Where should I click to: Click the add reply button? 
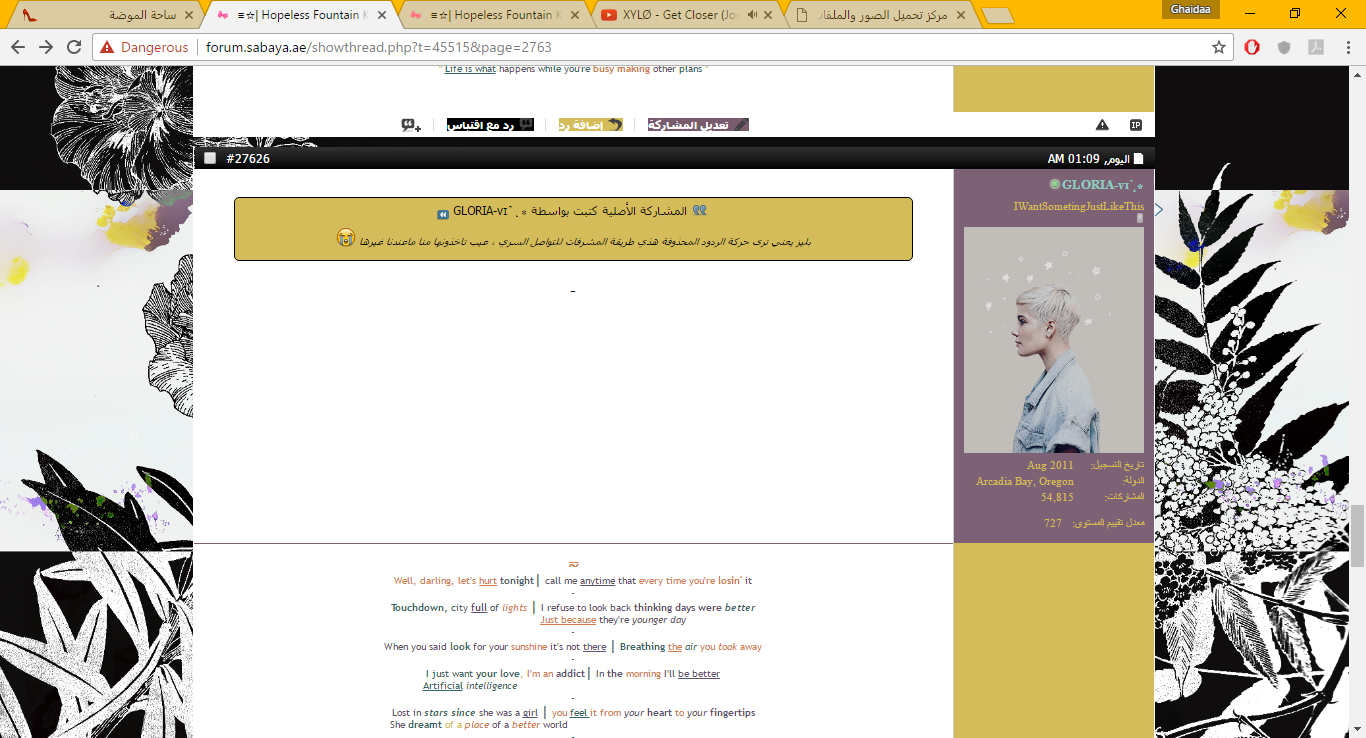pos(590,125)
